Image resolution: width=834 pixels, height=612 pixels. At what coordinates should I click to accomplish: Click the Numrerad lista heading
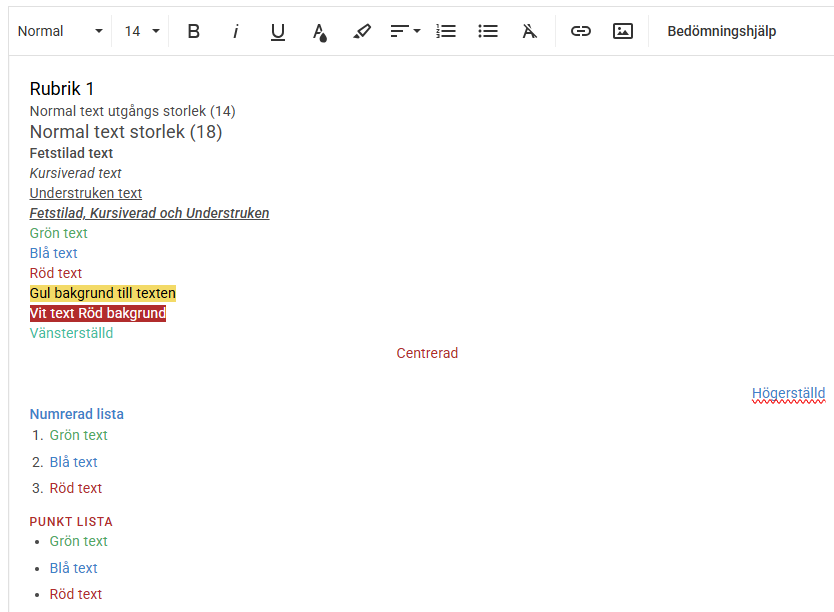[77, 414]
